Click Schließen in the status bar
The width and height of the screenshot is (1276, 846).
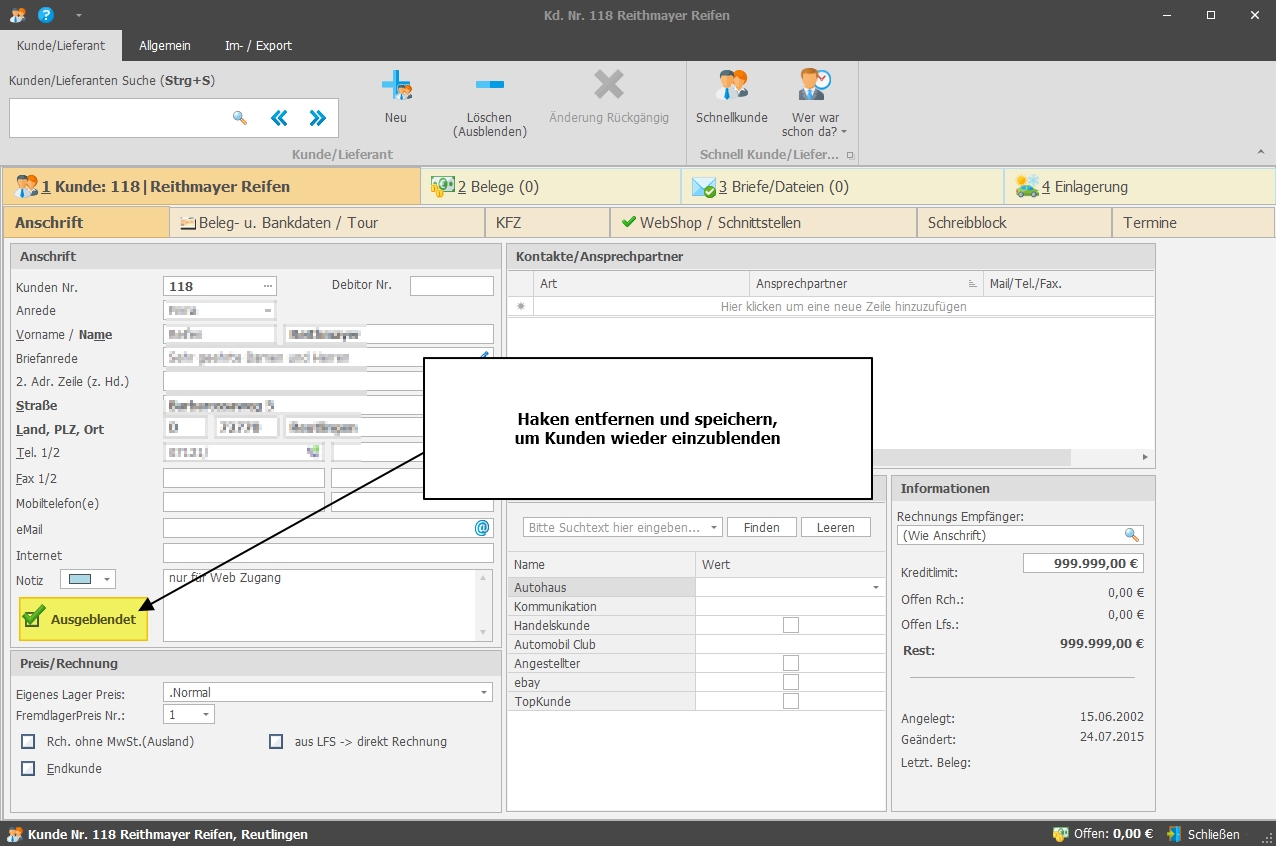1203,834
